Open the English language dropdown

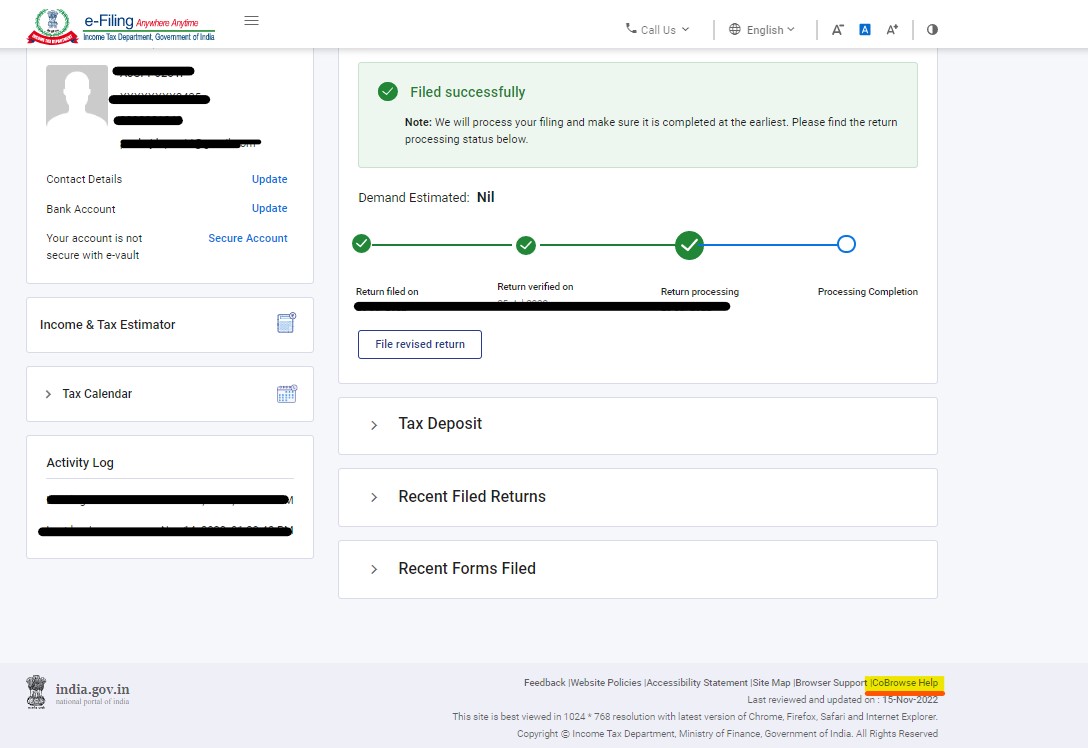coord(762,29)
